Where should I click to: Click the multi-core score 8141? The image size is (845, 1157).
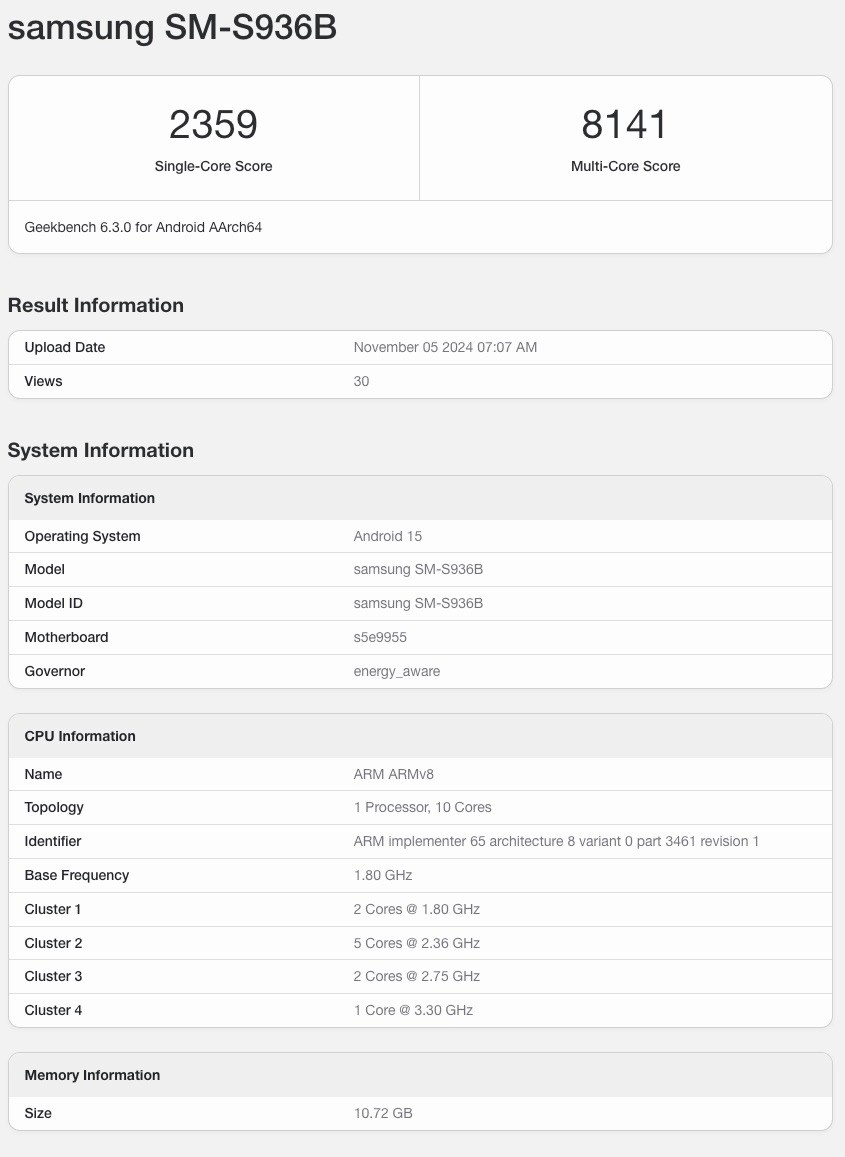click(625, 125)
